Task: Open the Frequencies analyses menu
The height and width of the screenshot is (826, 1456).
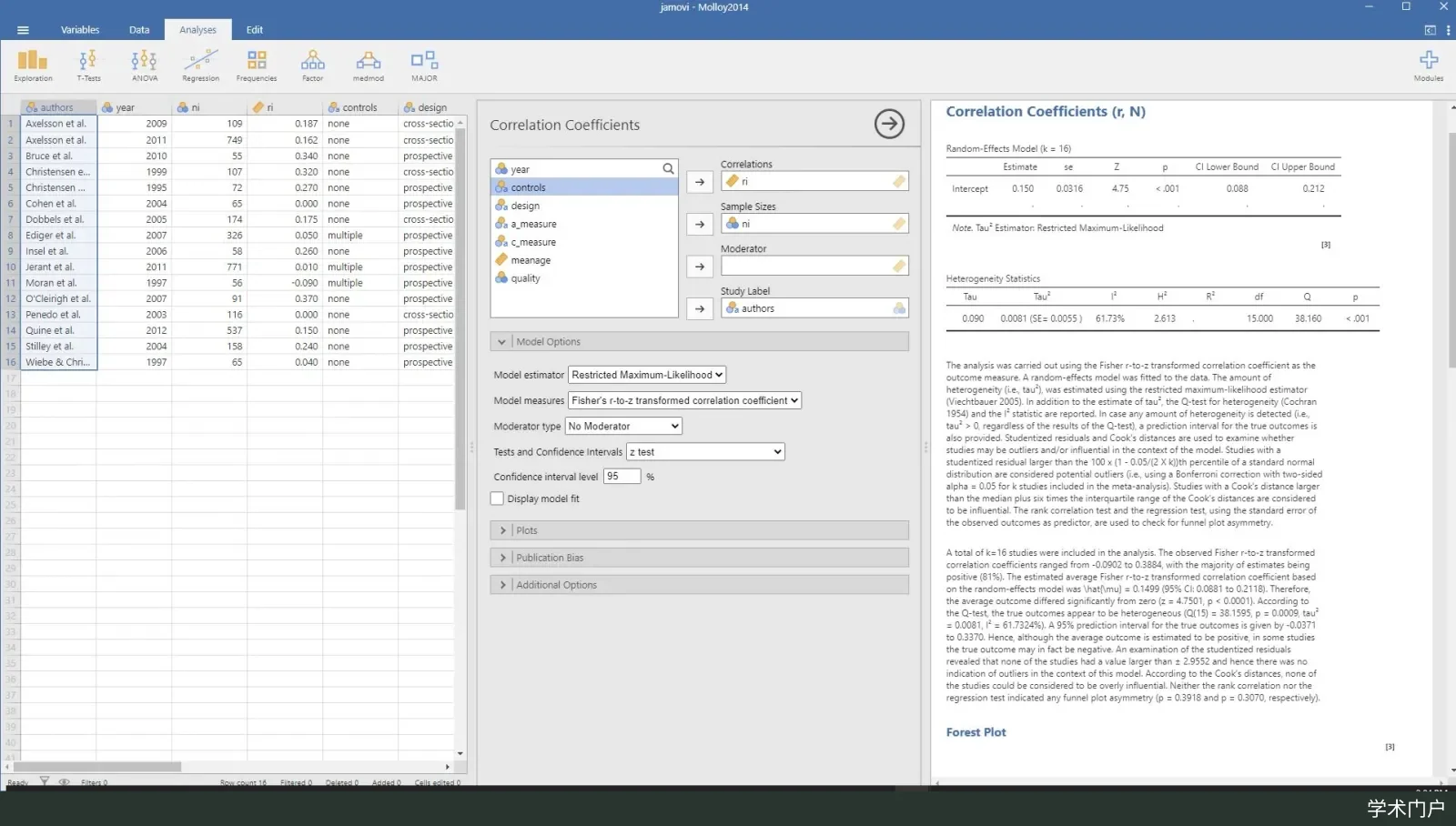Action: click(x=257, y=65)
